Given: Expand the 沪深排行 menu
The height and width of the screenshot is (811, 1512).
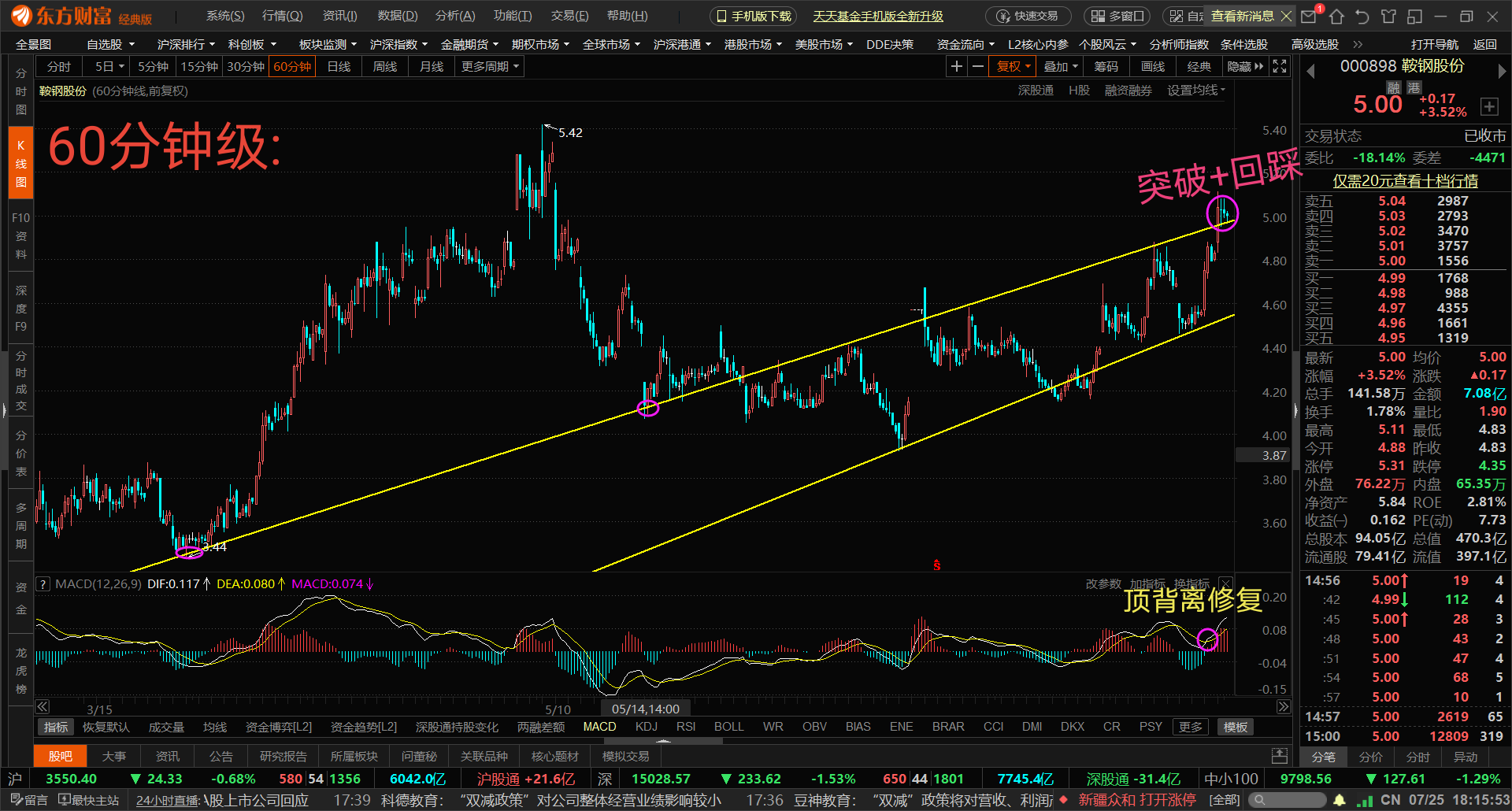Looking at the screenshot, I should click(x=186, y=45).
